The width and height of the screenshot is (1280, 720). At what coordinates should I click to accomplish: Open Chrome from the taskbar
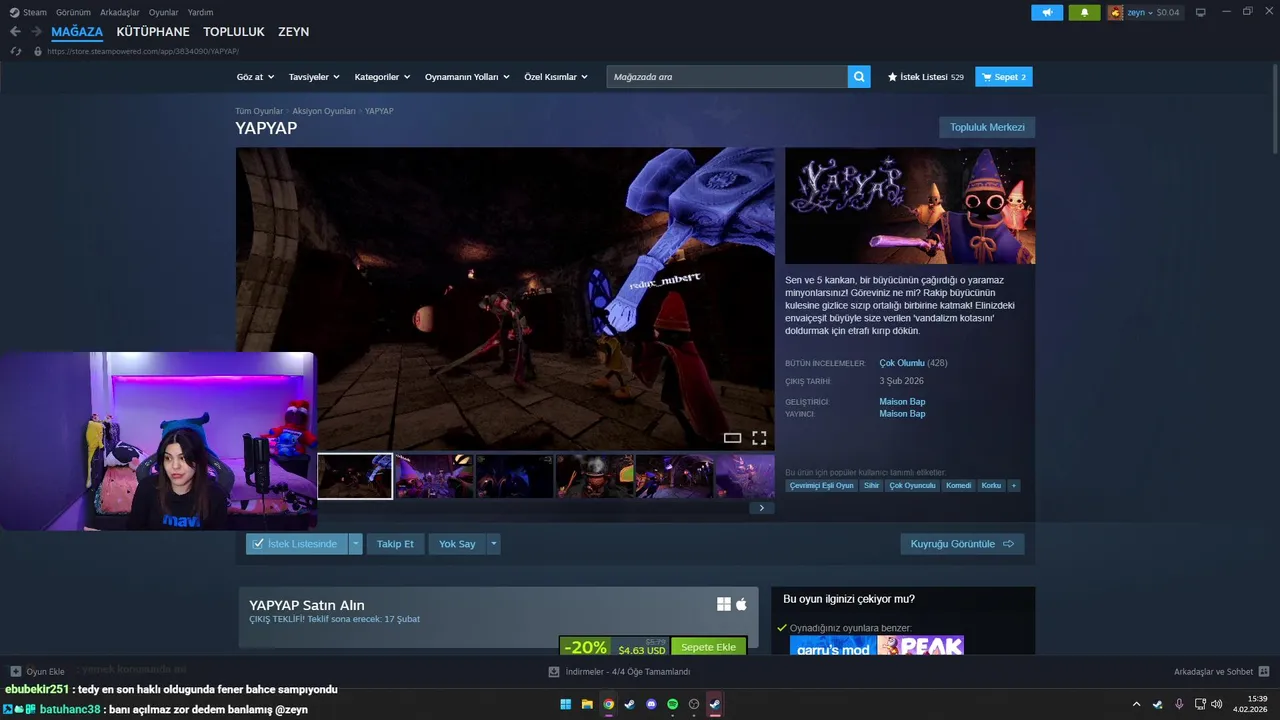[x=609, y=704]
